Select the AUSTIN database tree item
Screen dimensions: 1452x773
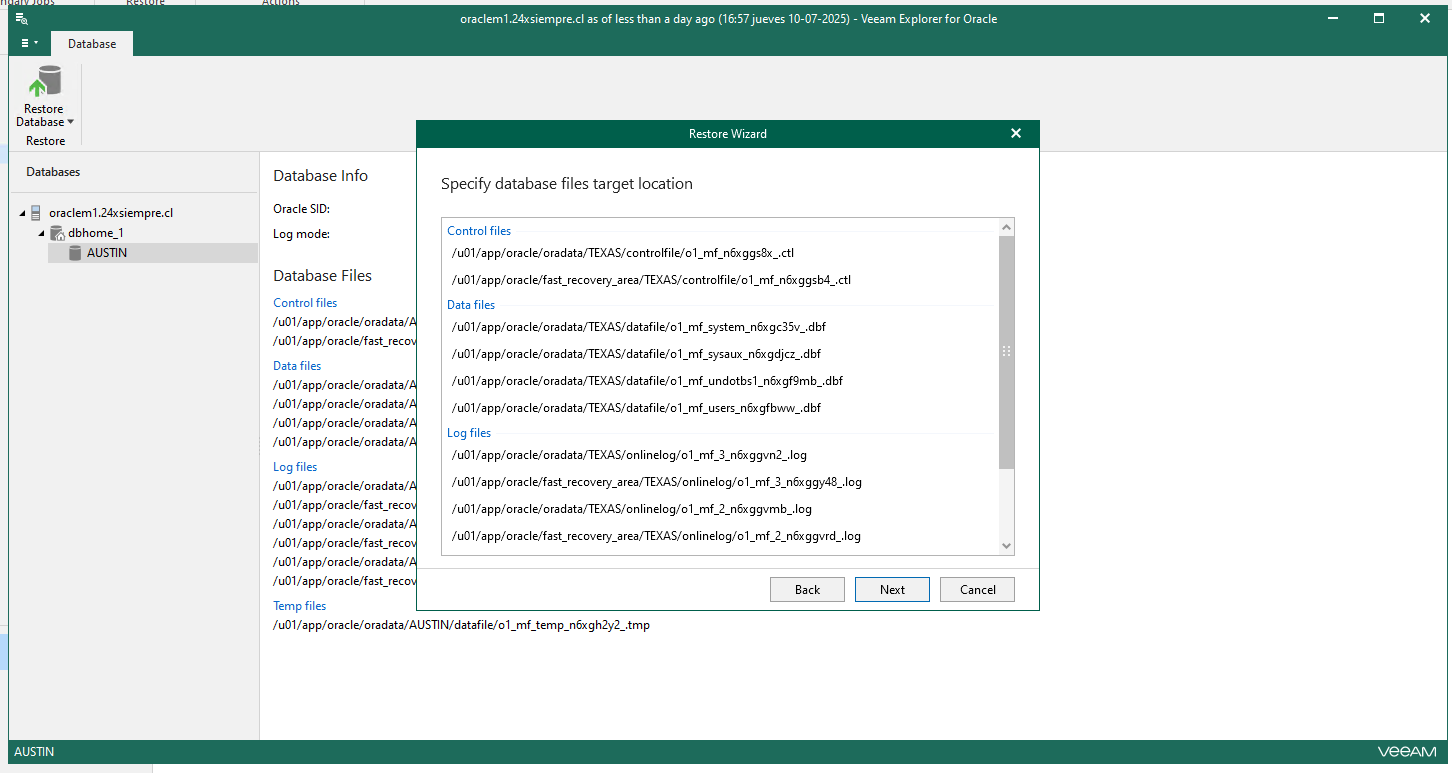pyautogui.click(x=107, y=253)
